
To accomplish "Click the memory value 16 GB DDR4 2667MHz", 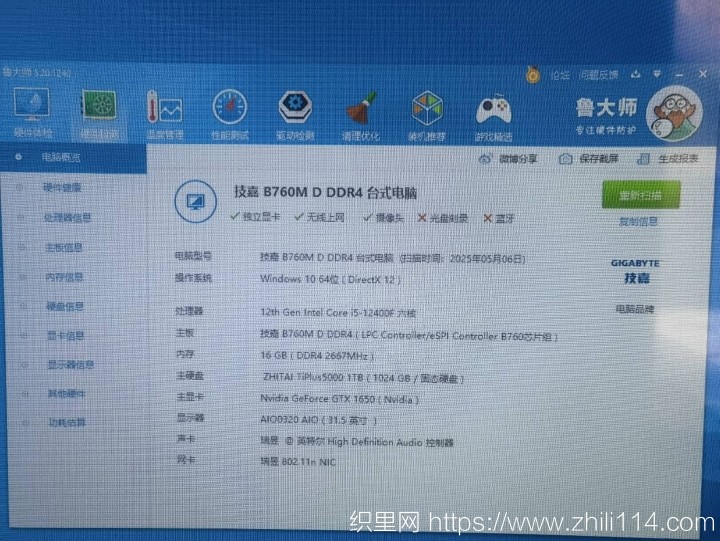I will 317,355.
